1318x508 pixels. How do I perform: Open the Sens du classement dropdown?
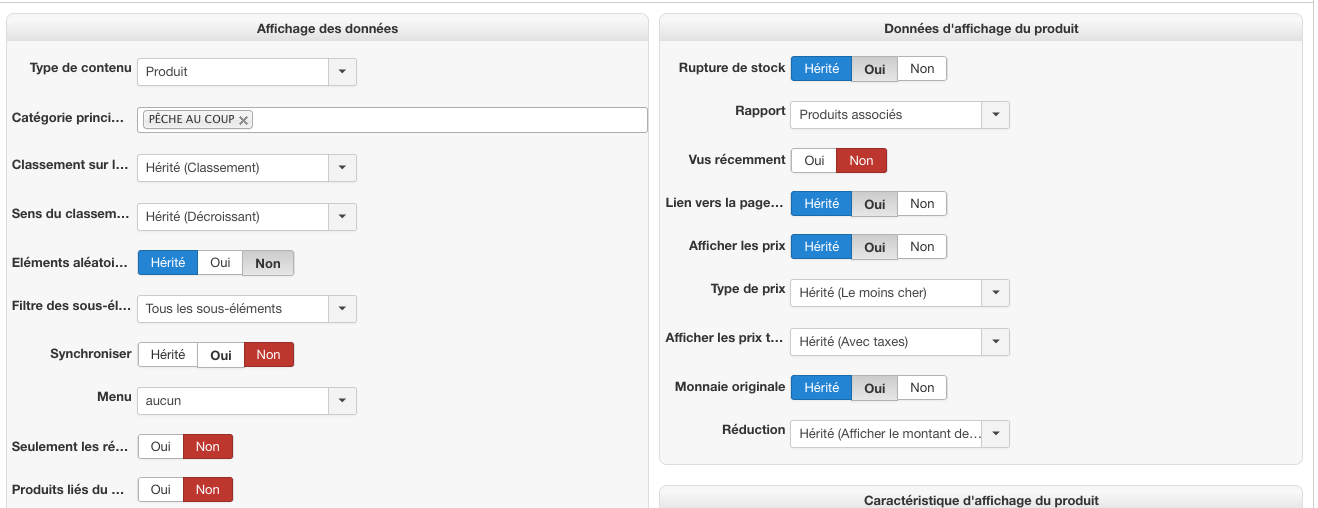pos(342,216)
